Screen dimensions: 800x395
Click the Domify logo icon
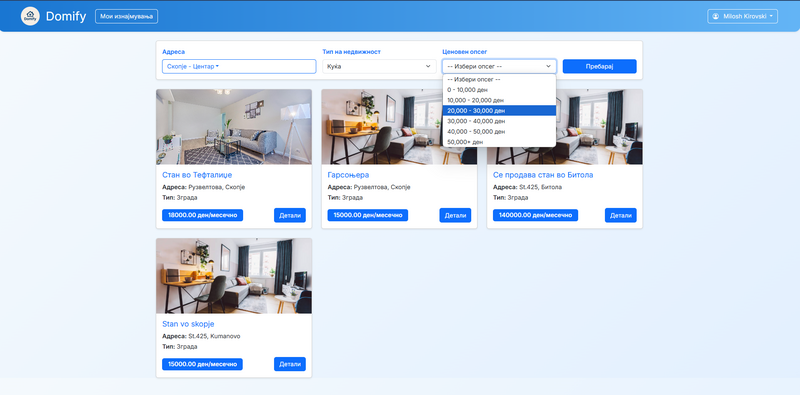click(30, 16)
